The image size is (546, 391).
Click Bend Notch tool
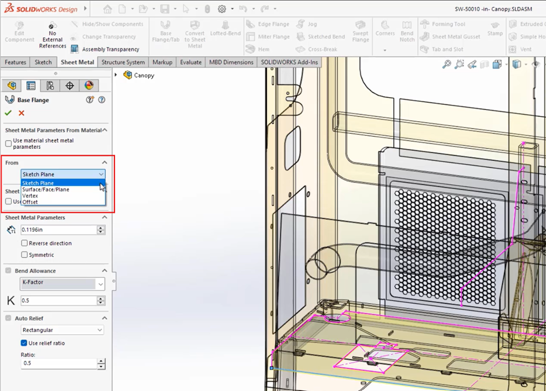coord(407,32)
